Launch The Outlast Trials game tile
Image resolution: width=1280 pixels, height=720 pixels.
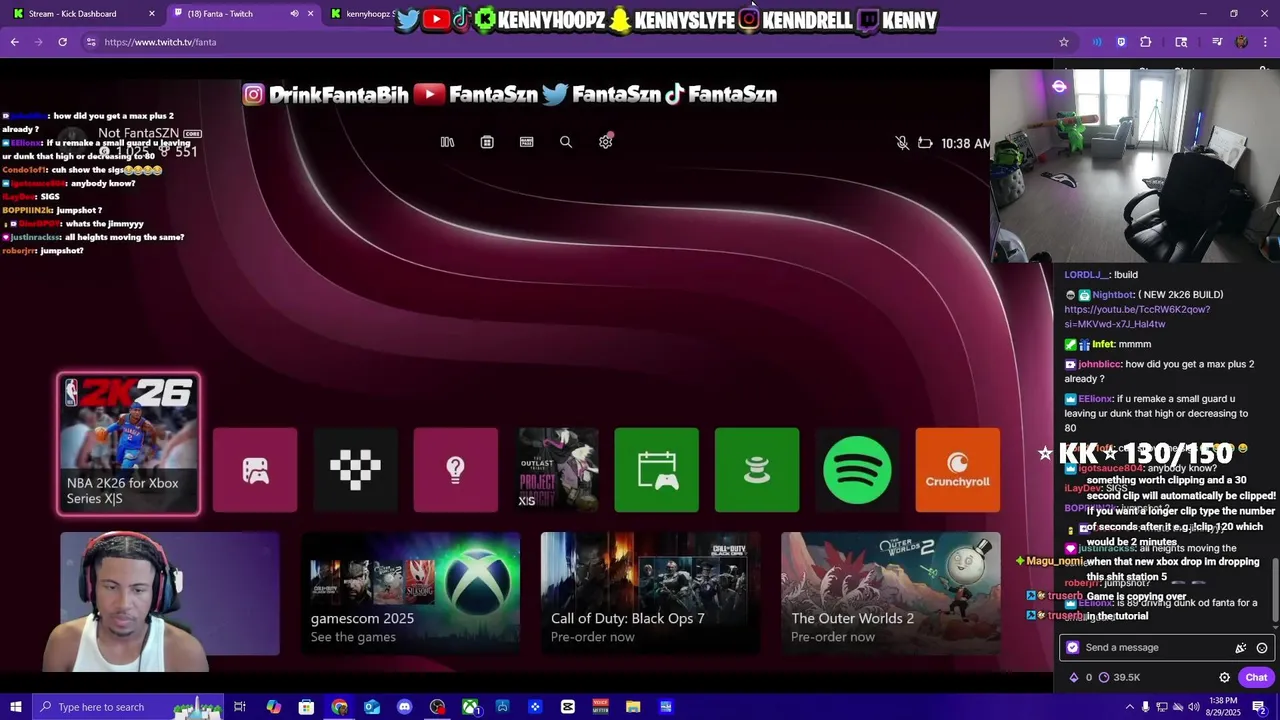point(557,470)
